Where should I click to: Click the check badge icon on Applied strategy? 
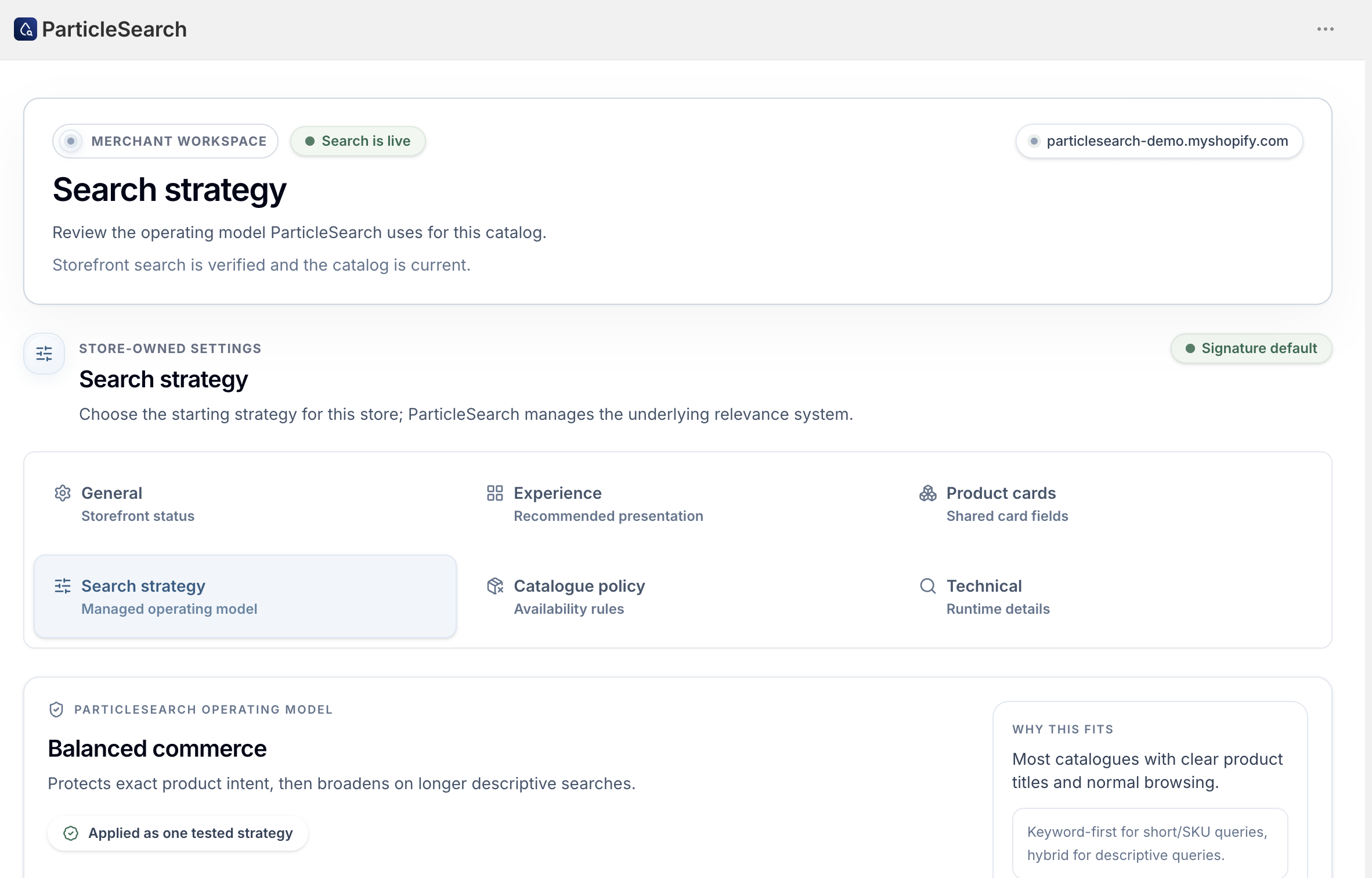pyautogui.click(x=71, y=833)
